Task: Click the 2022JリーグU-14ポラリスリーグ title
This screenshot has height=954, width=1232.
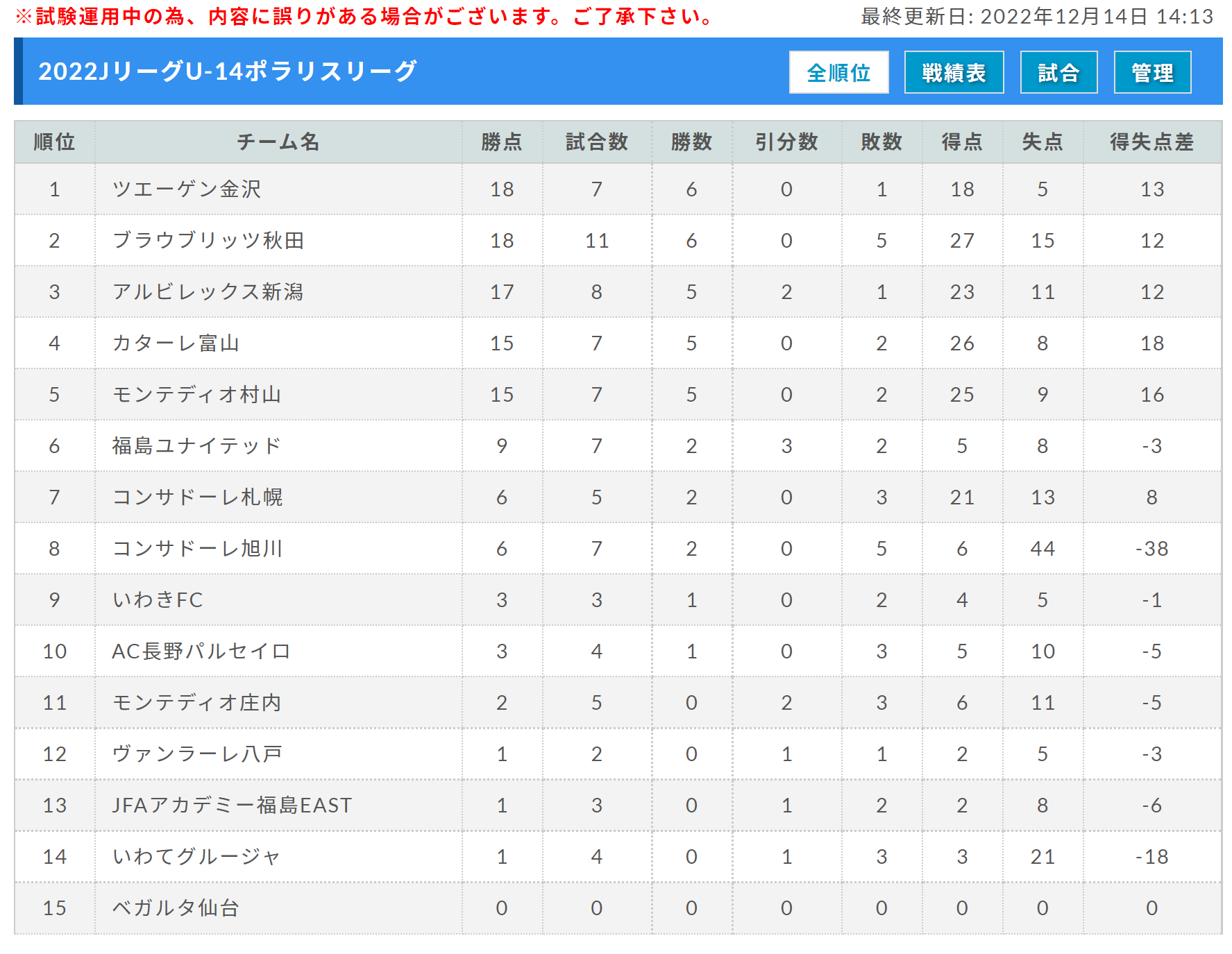Action: [228, 71]
